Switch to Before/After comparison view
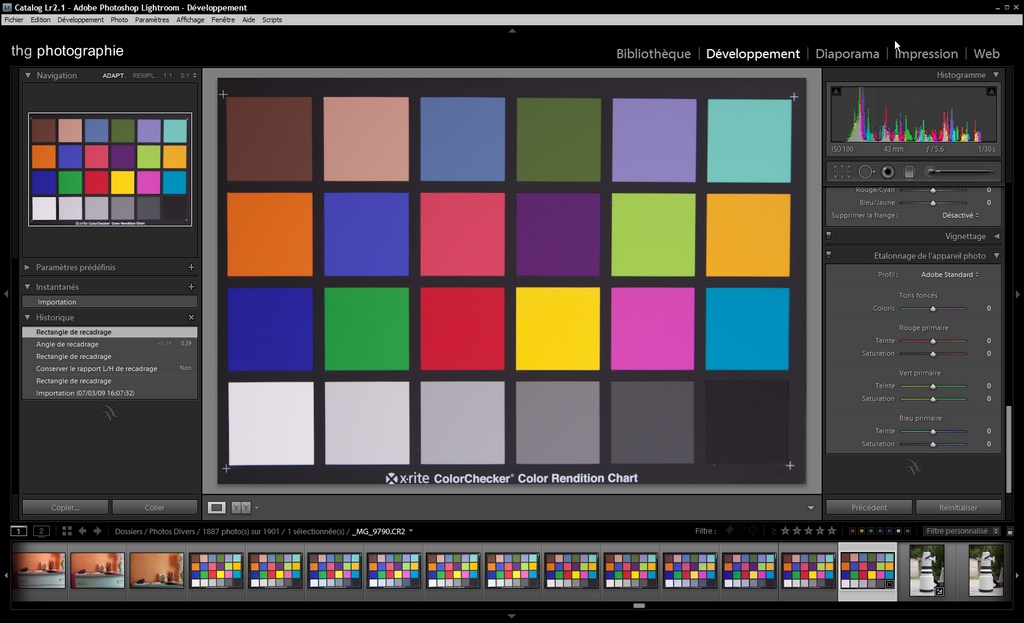Viewport: 1024px width, 623px height. tap(240, 507)
